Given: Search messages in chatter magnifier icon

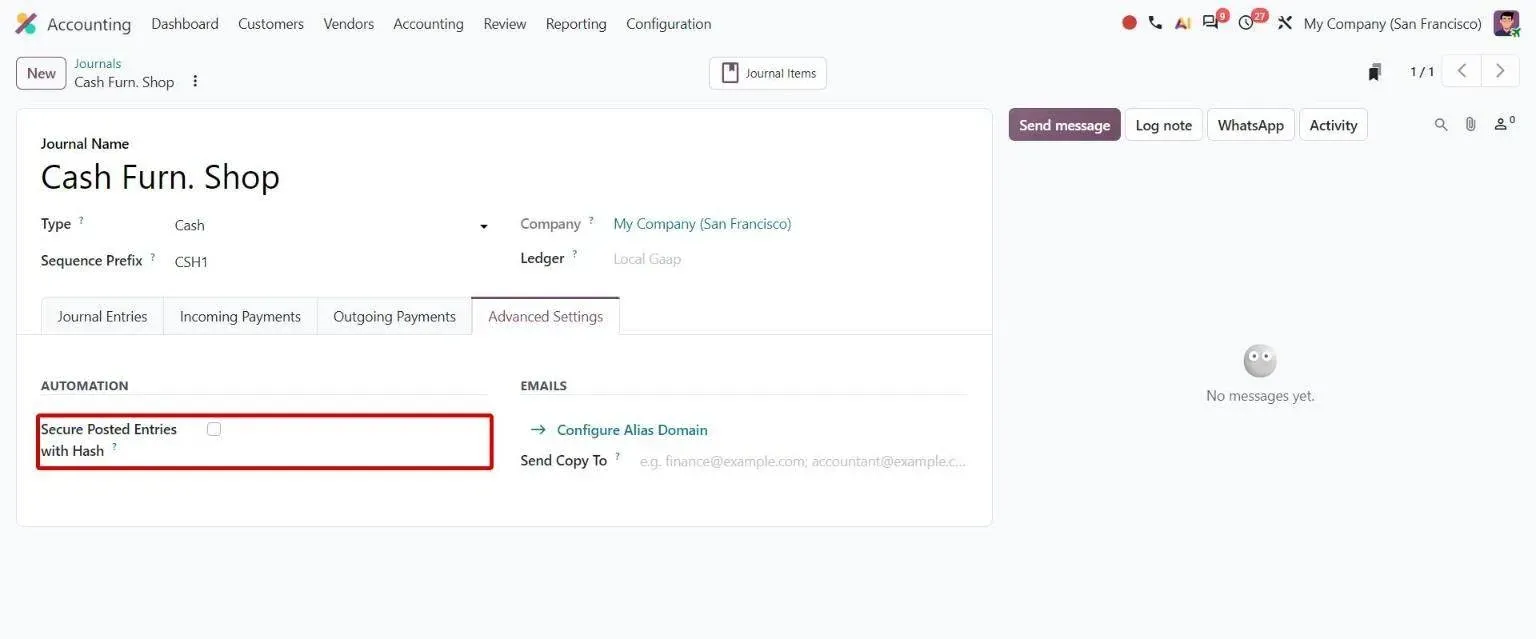Looking at the screenshot, I should pyautogui.click(x=1441, y=125).
